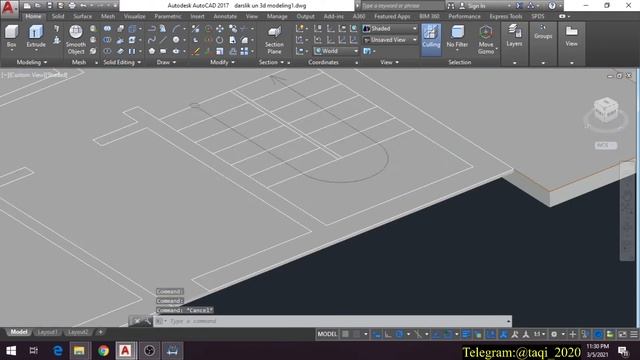This screenshot has height=360, width=640.
Task: Open File Explorer from taskbar
Action: [x=79, y=351]
